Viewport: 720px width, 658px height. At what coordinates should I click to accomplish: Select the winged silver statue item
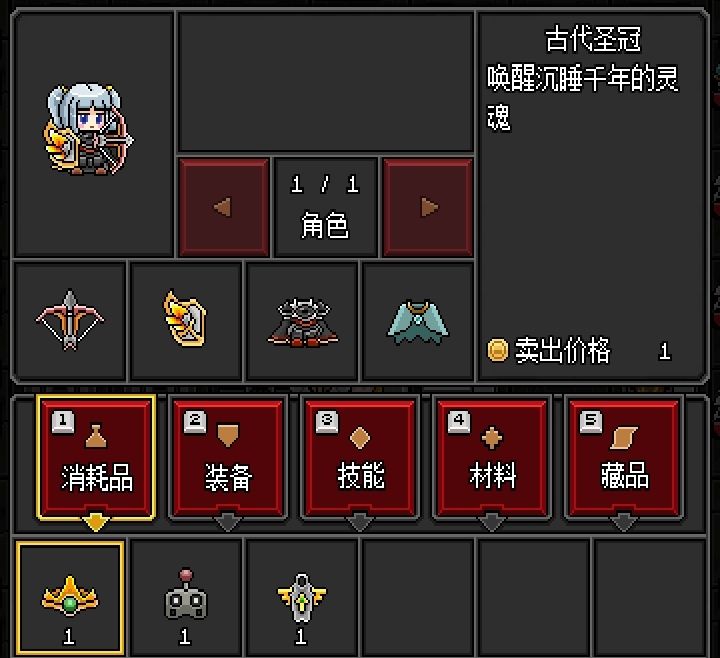(x=302, y=598)
